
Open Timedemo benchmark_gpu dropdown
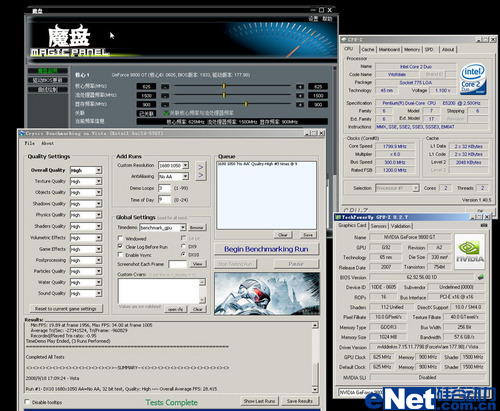(183, 228)
